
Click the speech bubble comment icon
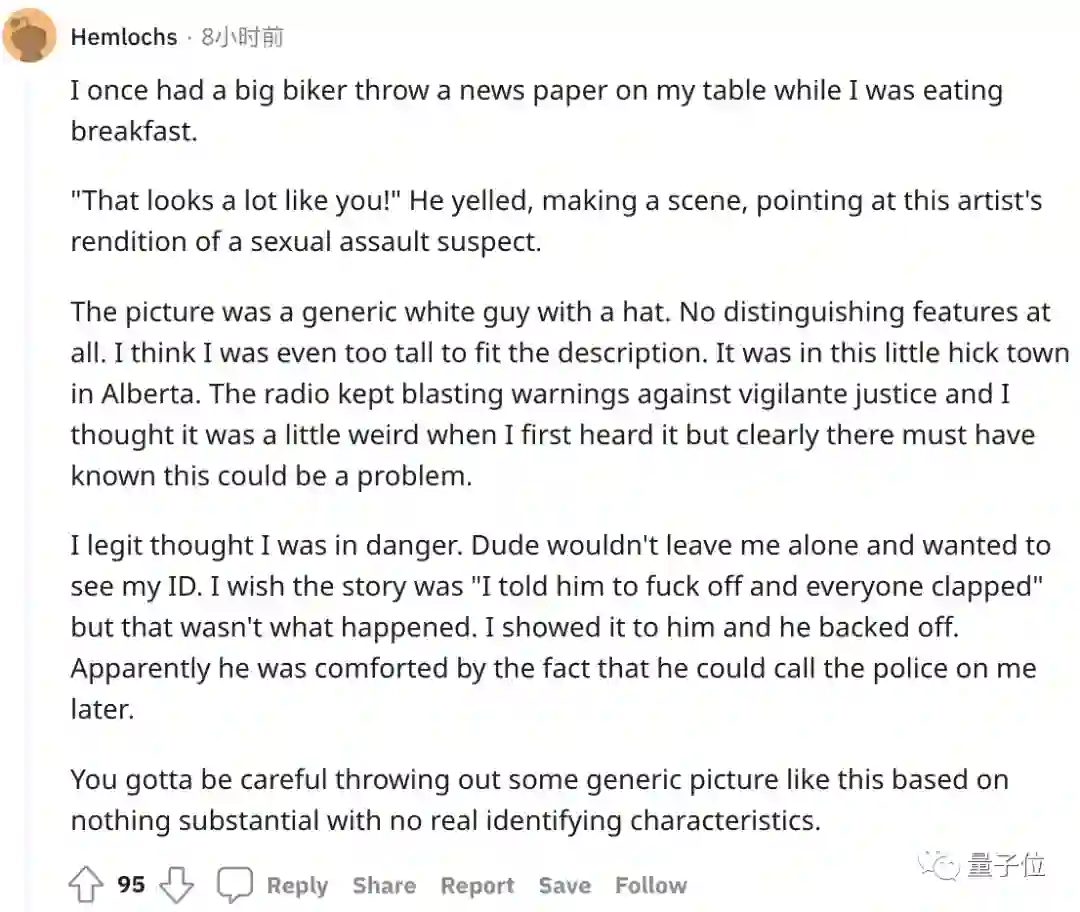click(236, 885)
